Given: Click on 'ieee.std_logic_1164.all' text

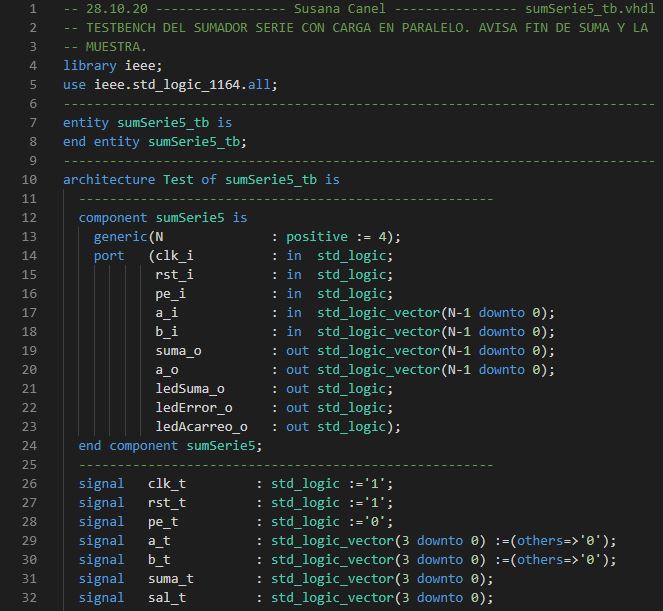Looking at the screenshot, I should (189, 85).
